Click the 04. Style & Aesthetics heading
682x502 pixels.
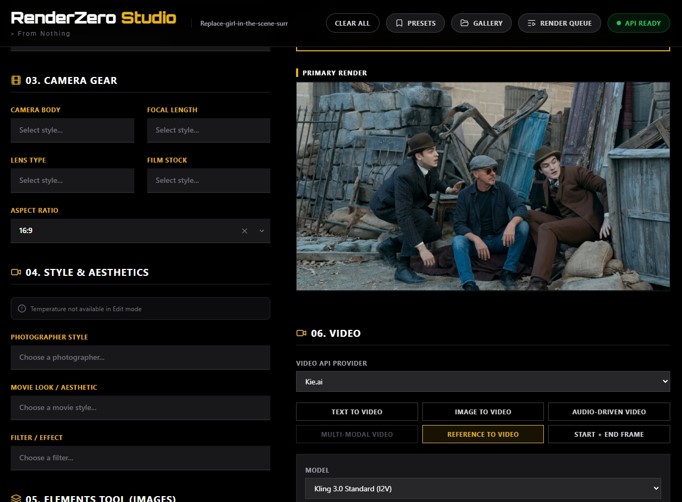click(x=87, y=272)
